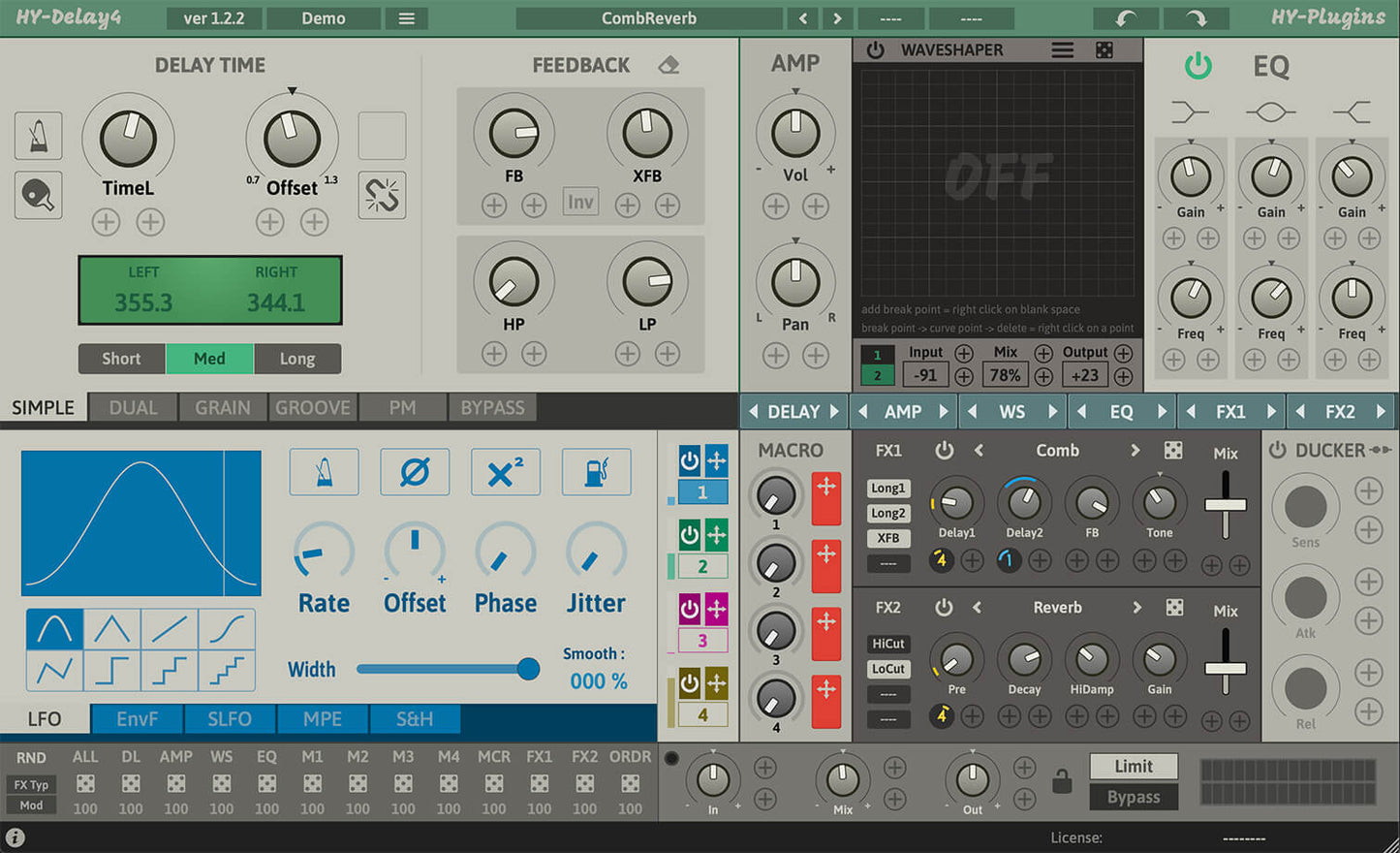Toggle the EQ power button

(1198, 66)
